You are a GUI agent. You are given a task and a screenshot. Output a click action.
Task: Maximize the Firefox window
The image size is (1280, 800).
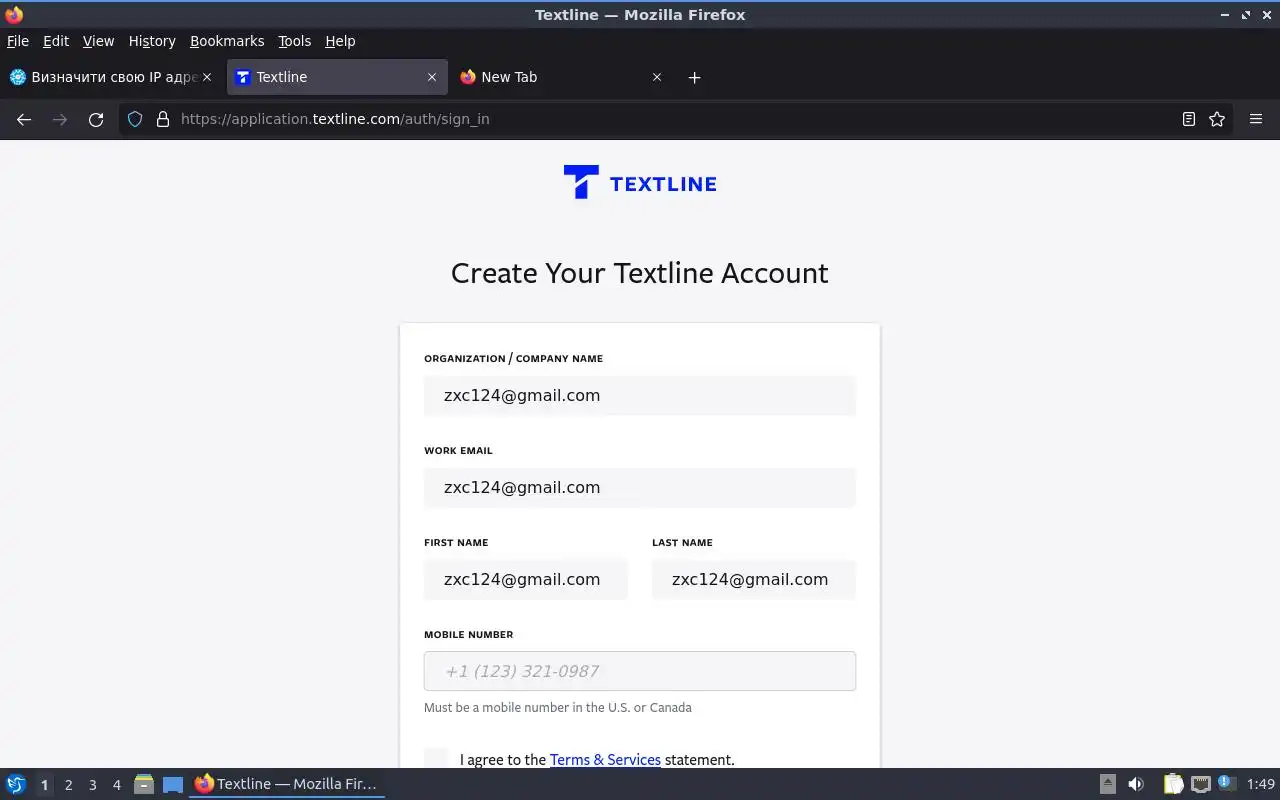pyautogui.click(x=1246, y=15)
